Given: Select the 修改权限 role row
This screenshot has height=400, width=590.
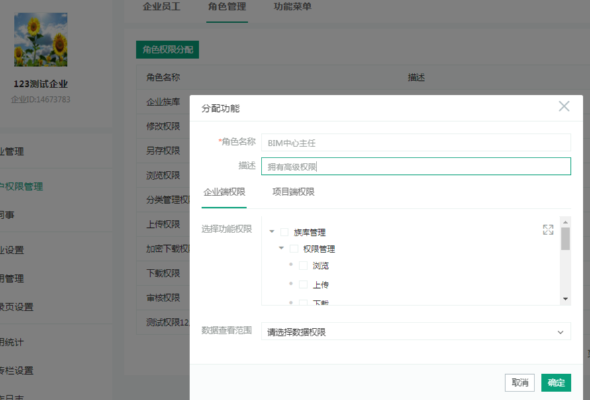Looking at the screenshot, I should [x=163, y=126].
